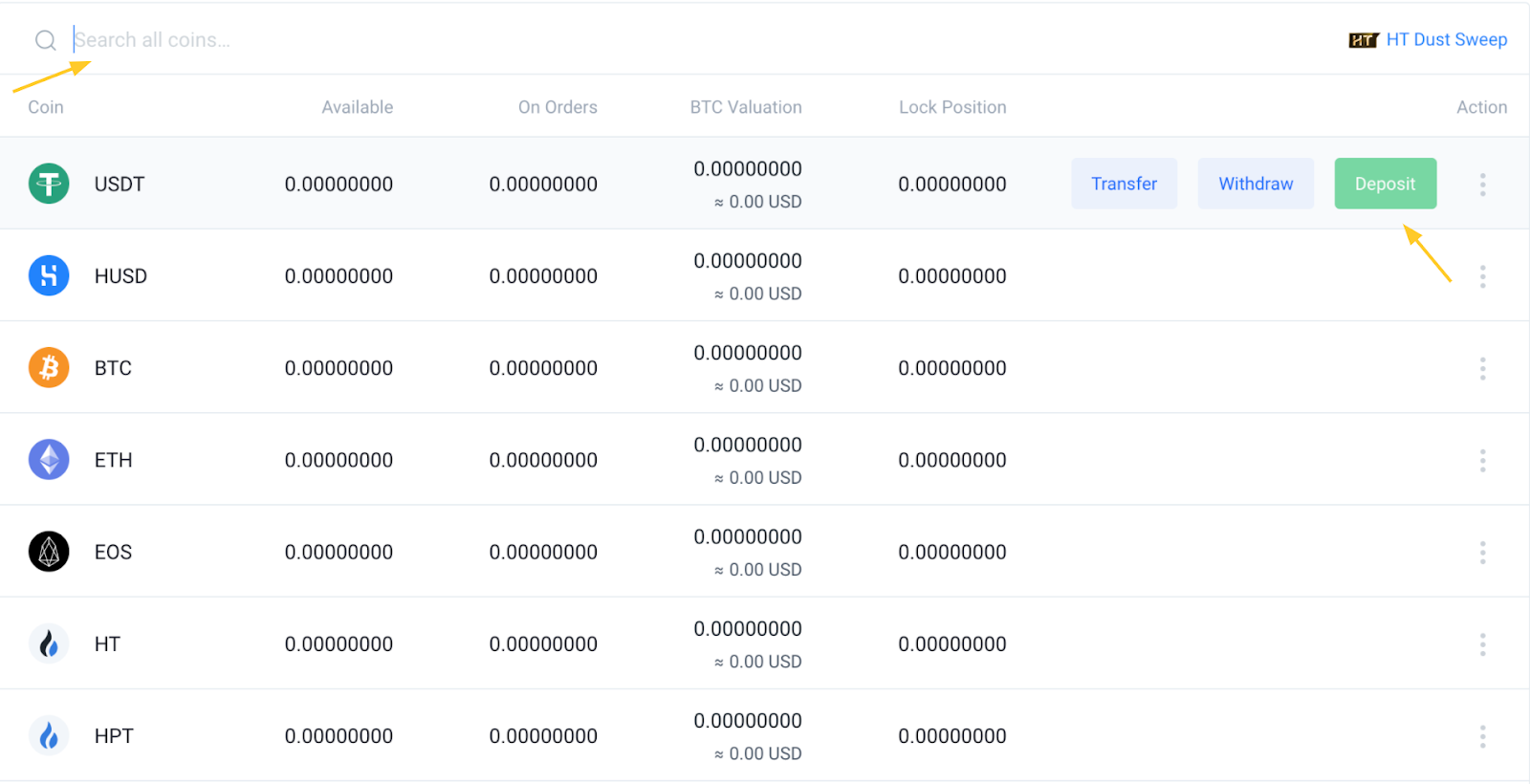Open the more options menu for USDT

[1483, 185]
